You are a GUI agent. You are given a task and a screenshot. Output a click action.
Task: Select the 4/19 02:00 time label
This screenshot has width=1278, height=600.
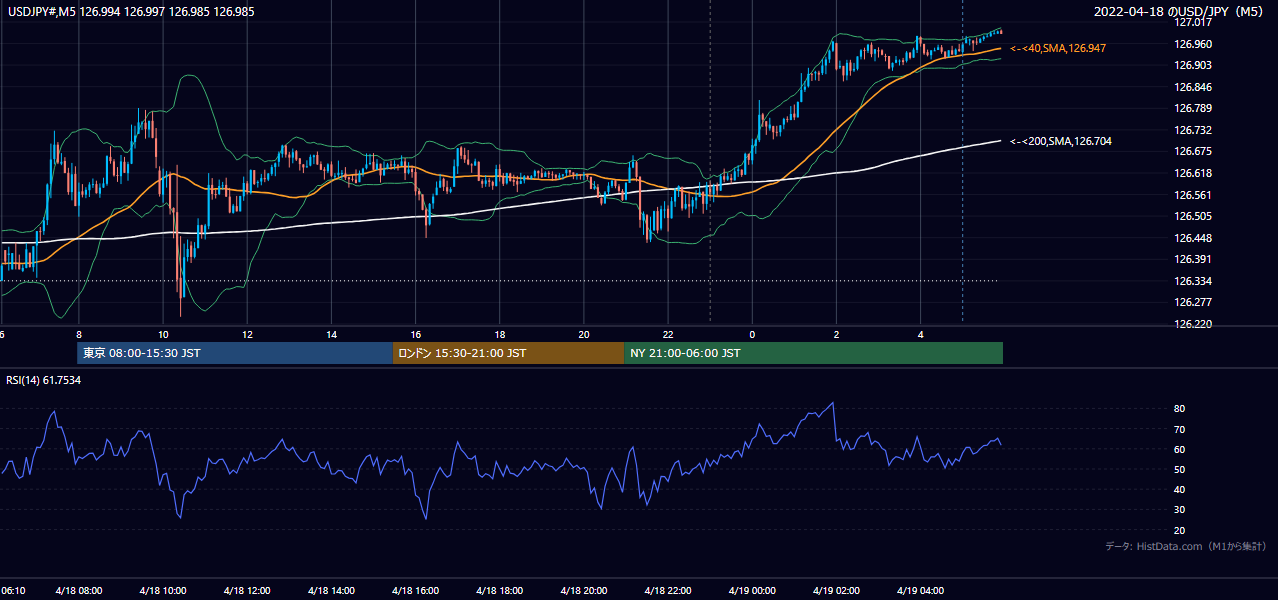pyautogui.click(x=837, y=591)
